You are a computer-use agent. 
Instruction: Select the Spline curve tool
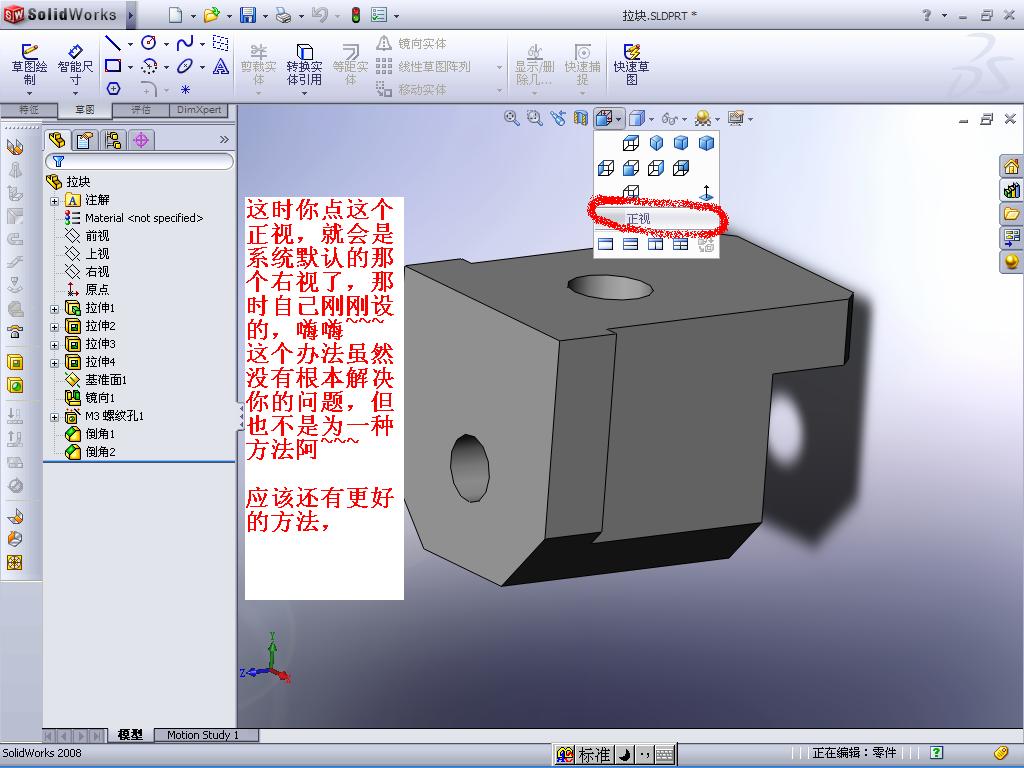(x=185, y=43)
